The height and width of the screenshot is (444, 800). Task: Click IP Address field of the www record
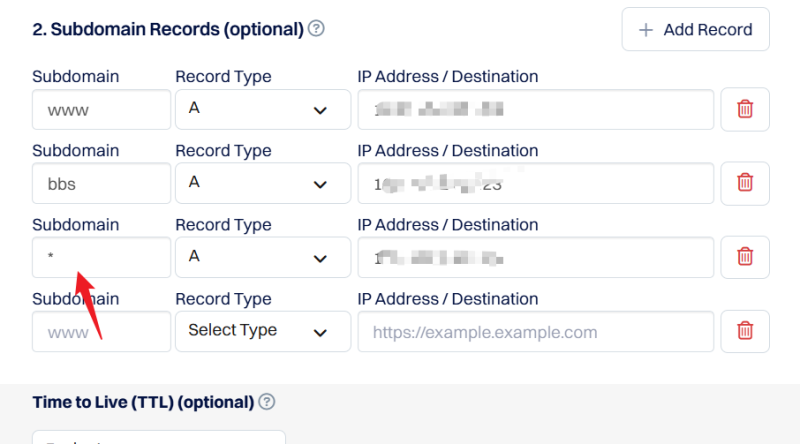535,109
